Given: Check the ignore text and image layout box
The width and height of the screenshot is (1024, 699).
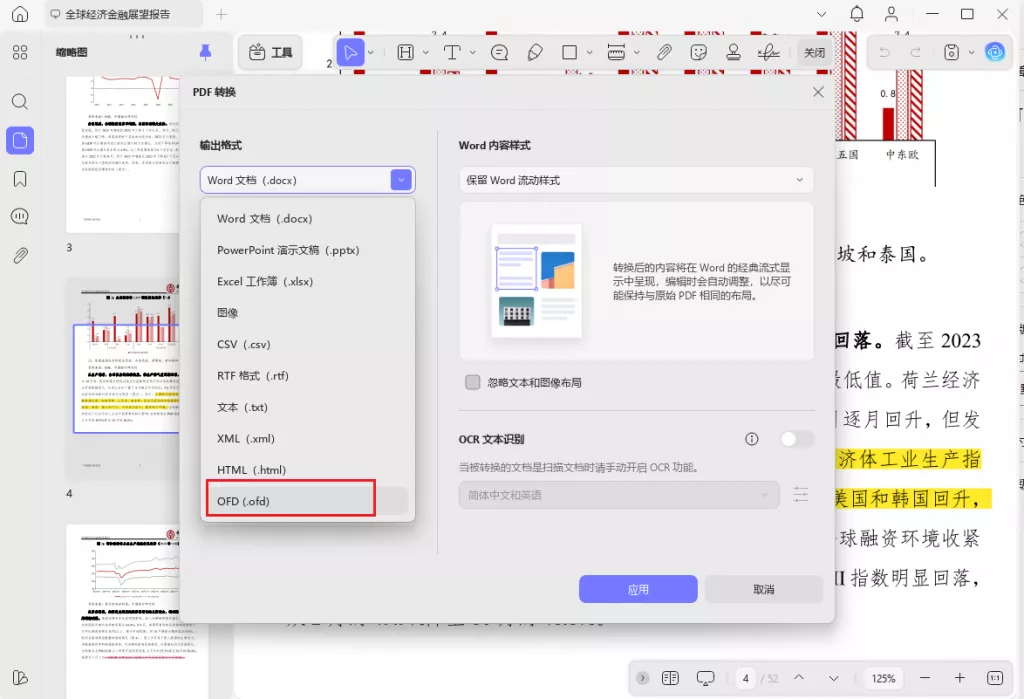Looking at the screenshot, I should coord(473,382).
